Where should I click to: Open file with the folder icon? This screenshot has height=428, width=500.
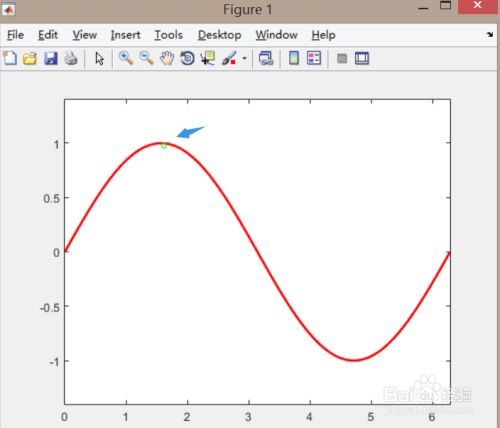tap(30, 59)
